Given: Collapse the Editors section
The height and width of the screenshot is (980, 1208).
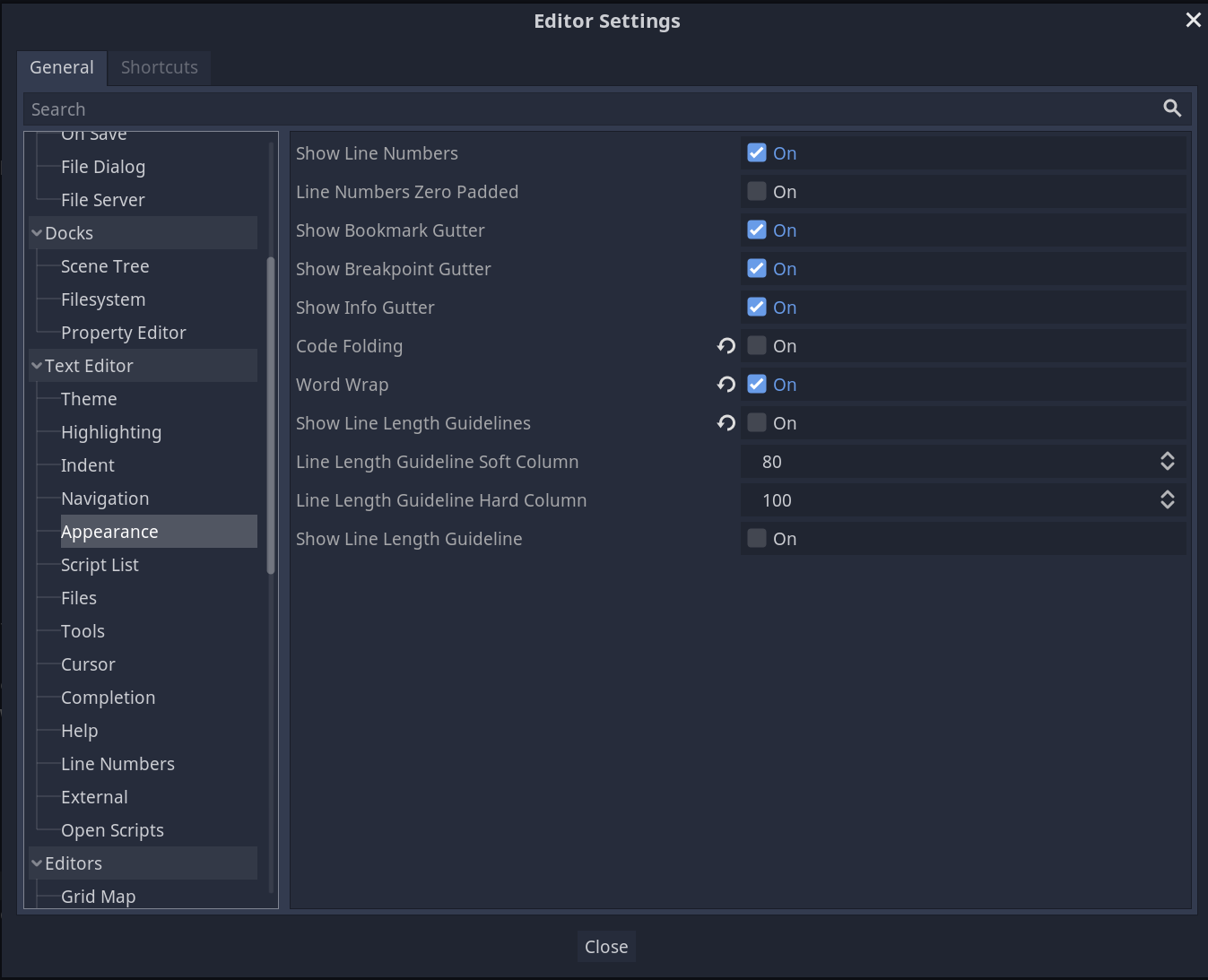Looking at the screenshot, I should (37, 863).
